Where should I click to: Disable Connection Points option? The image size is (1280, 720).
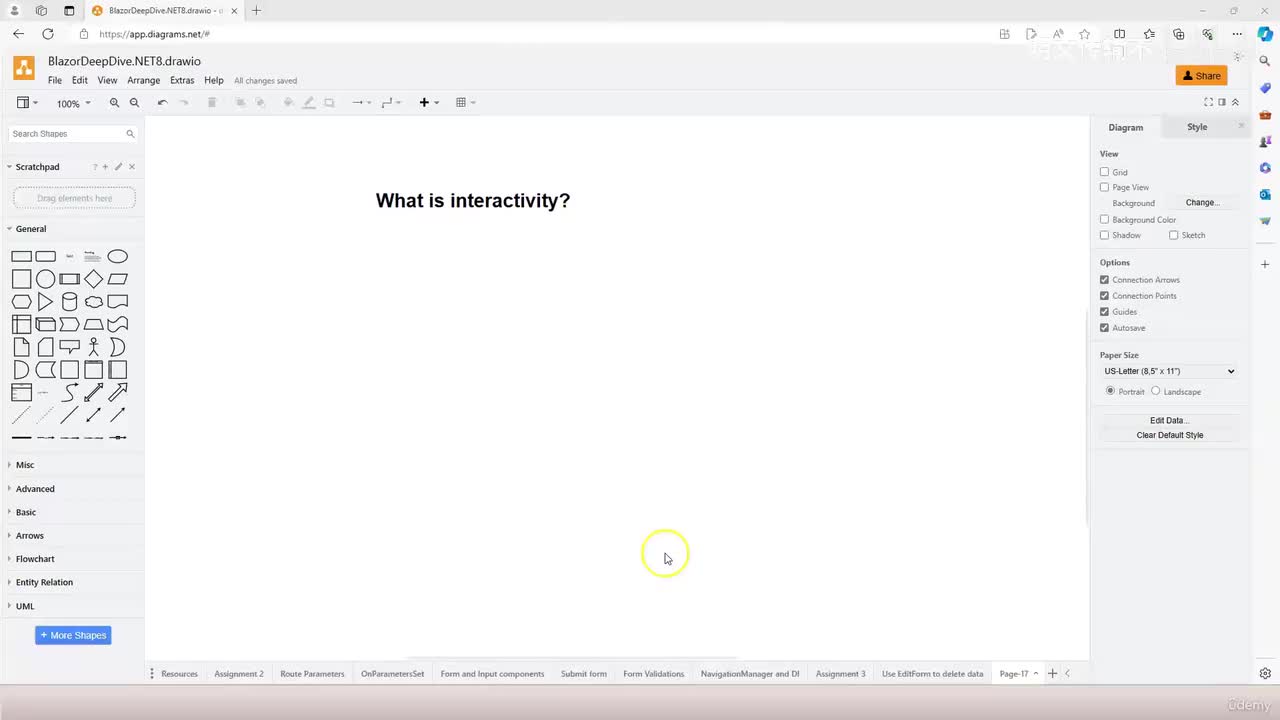[x=1105, y=296]
